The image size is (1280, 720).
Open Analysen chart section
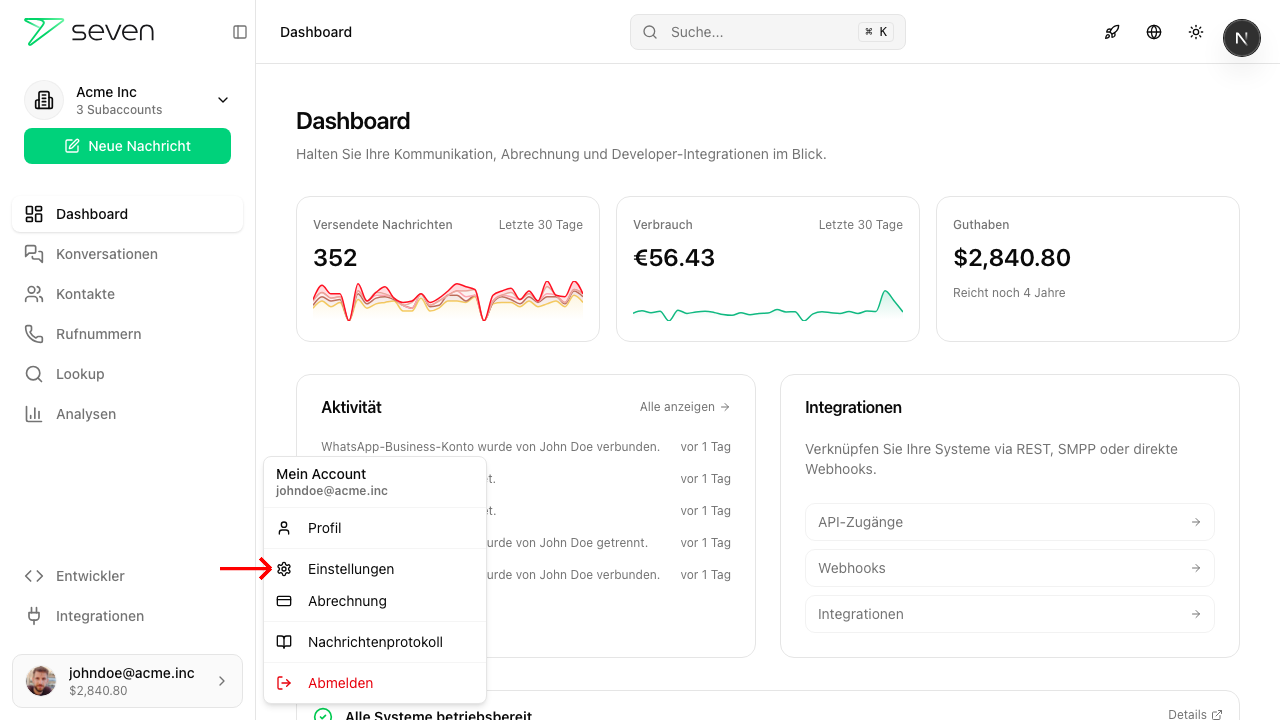click(86, 414)
